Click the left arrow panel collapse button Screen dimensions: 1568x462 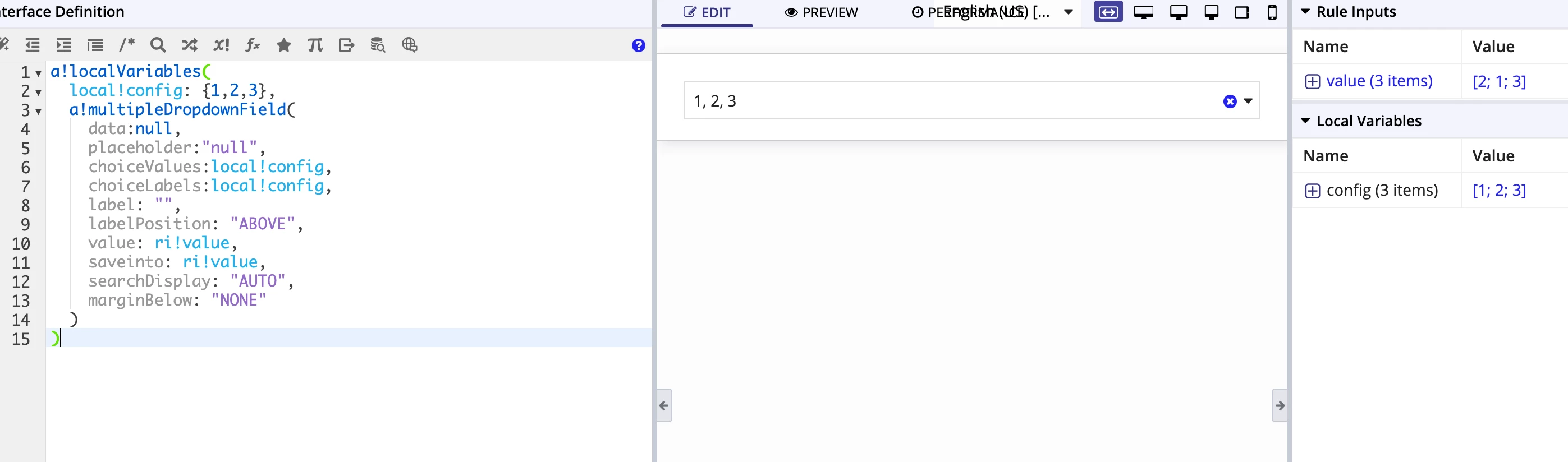tap(664, 405)
